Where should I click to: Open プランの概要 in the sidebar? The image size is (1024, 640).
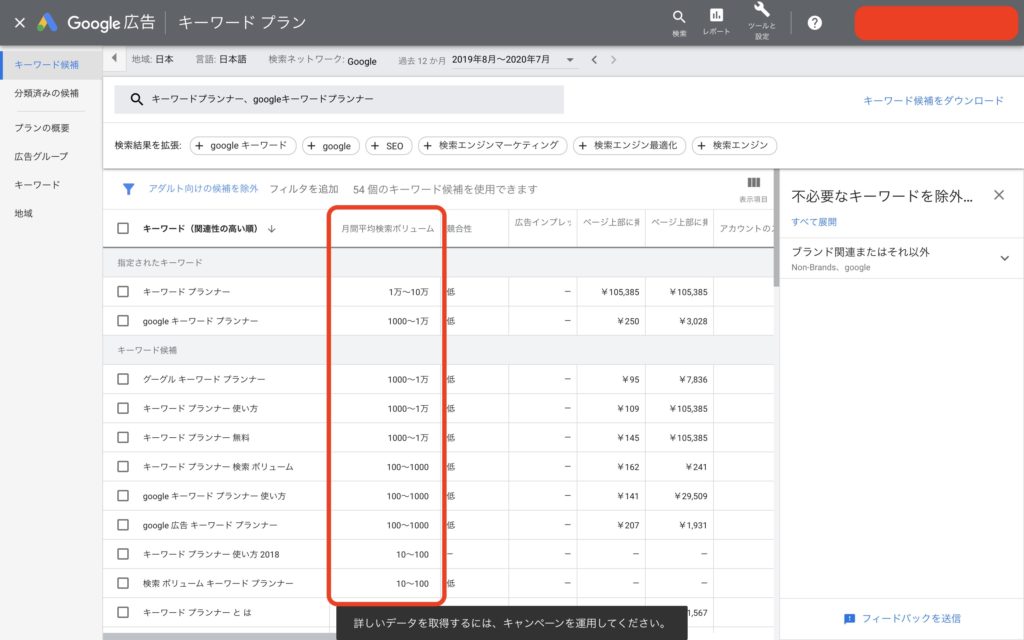pyautogui.click(x=42, y=128)
